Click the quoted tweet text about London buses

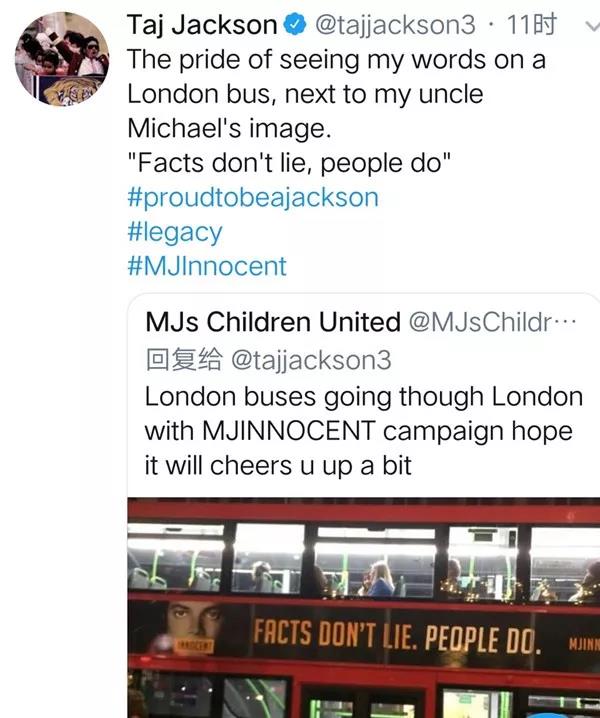[x=364, y=431]
